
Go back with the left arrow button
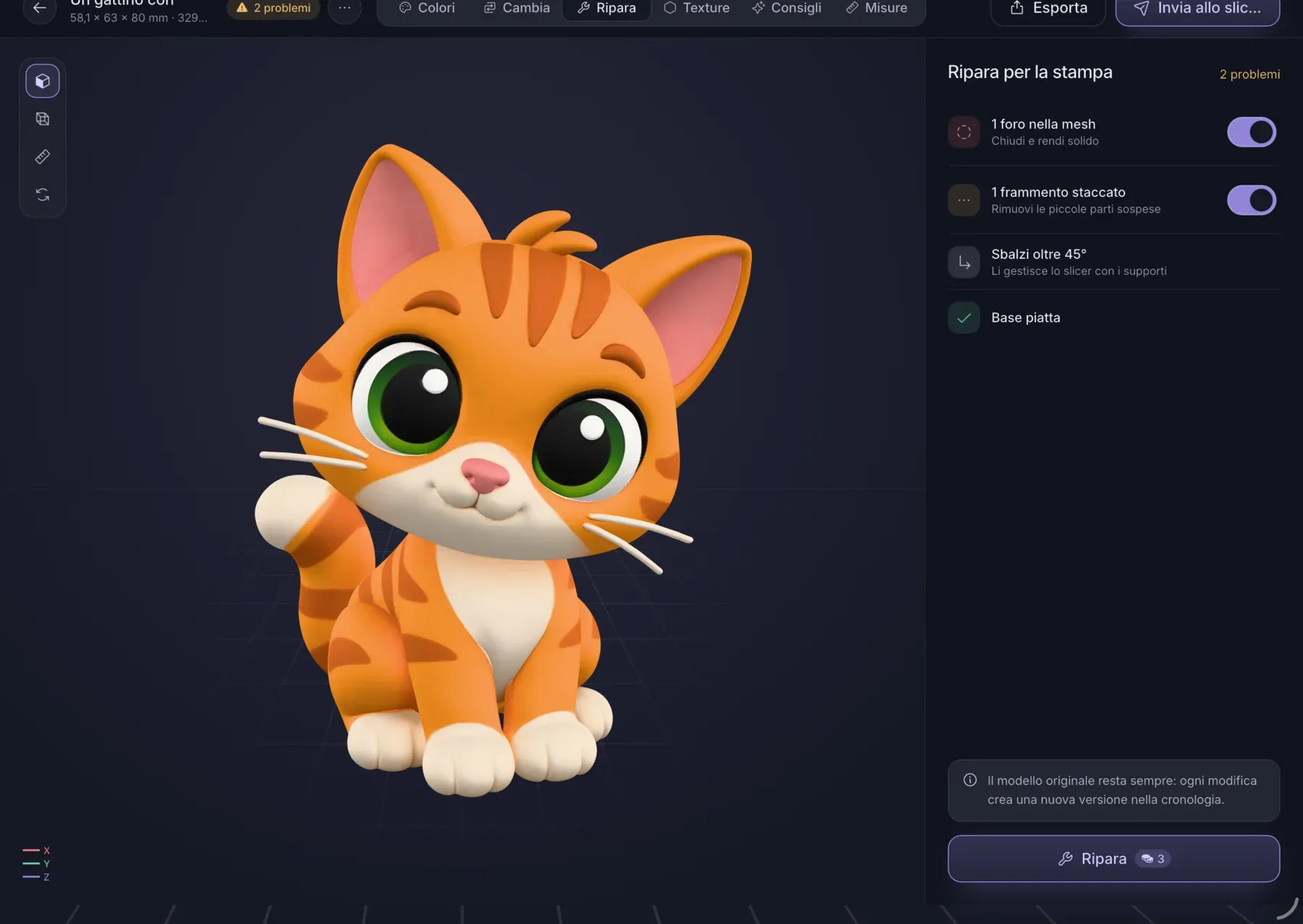coord(40,8)
